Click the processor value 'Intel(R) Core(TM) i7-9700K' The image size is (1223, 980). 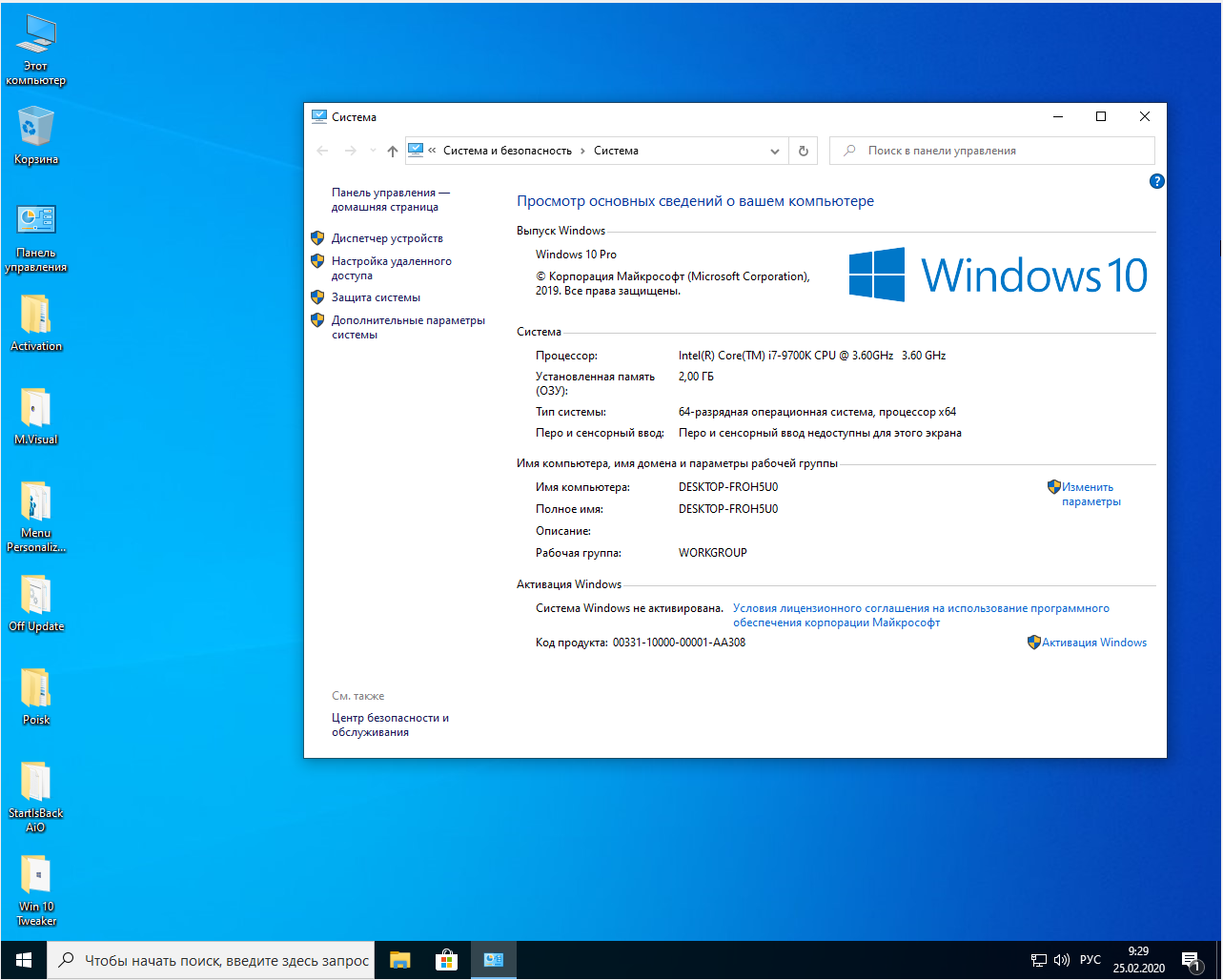coord(812,356)
